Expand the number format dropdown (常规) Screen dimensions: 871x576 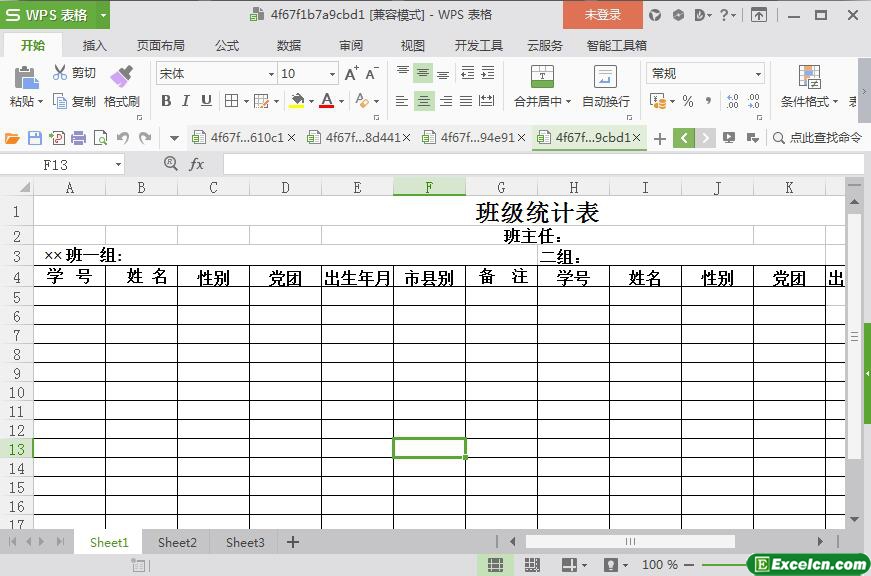point(758,74)
